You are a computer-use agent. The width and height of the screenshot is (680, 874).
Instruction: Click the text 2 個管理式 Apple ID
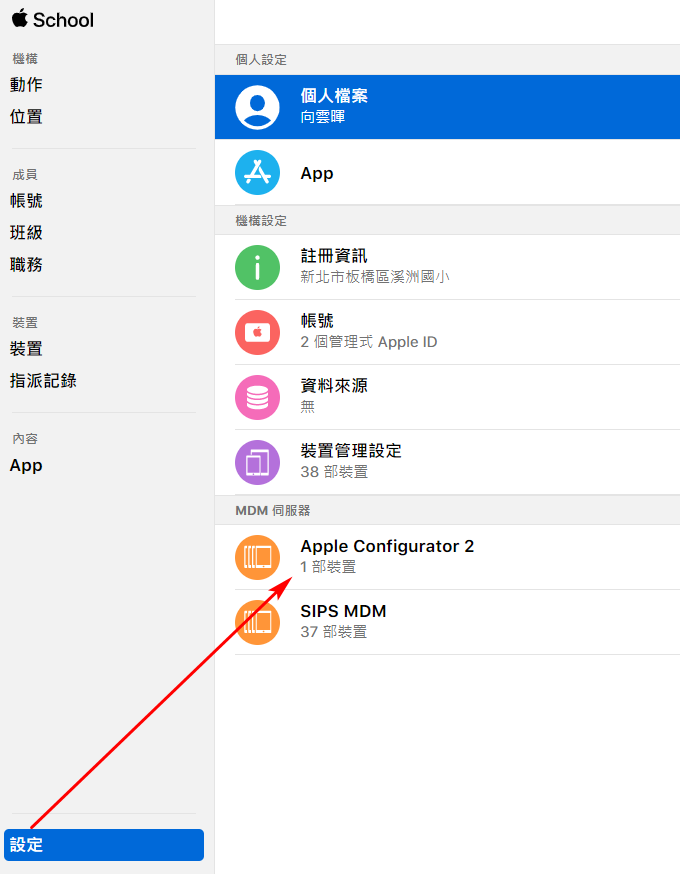pyautogui.click(x=368, y=342)
